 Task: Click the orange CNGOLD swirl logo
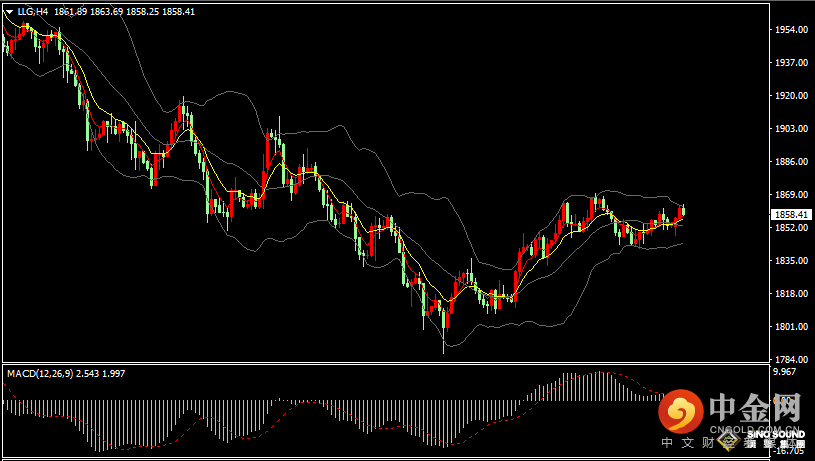point(681,411)
